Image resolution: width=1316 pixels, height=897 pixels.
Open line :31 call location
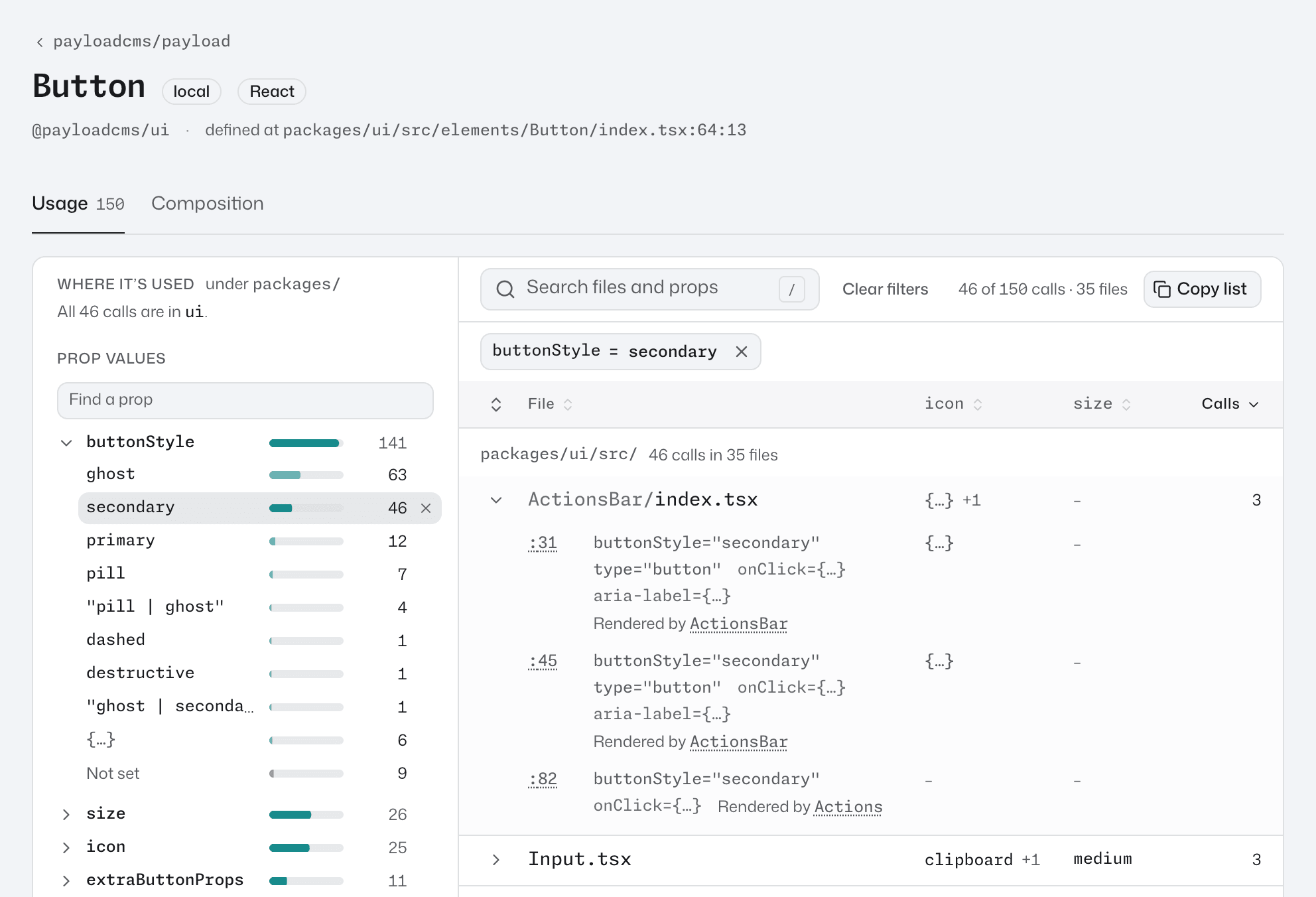point(543,543)
